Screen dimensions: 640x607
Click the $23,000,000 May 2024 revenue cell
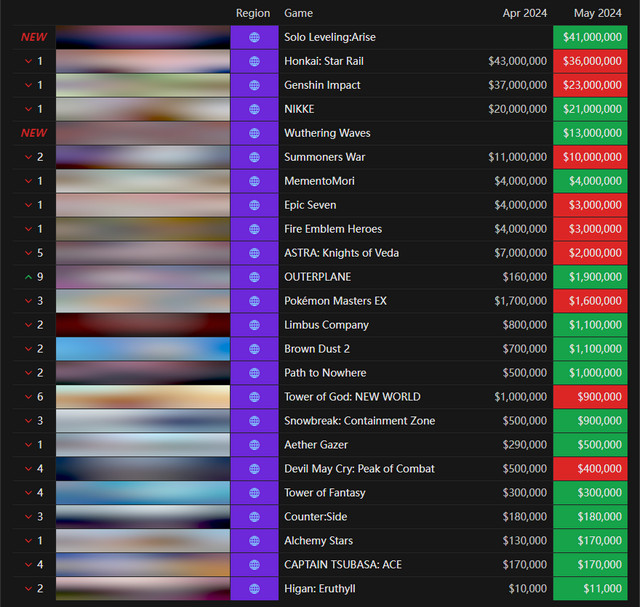(590, 85)
